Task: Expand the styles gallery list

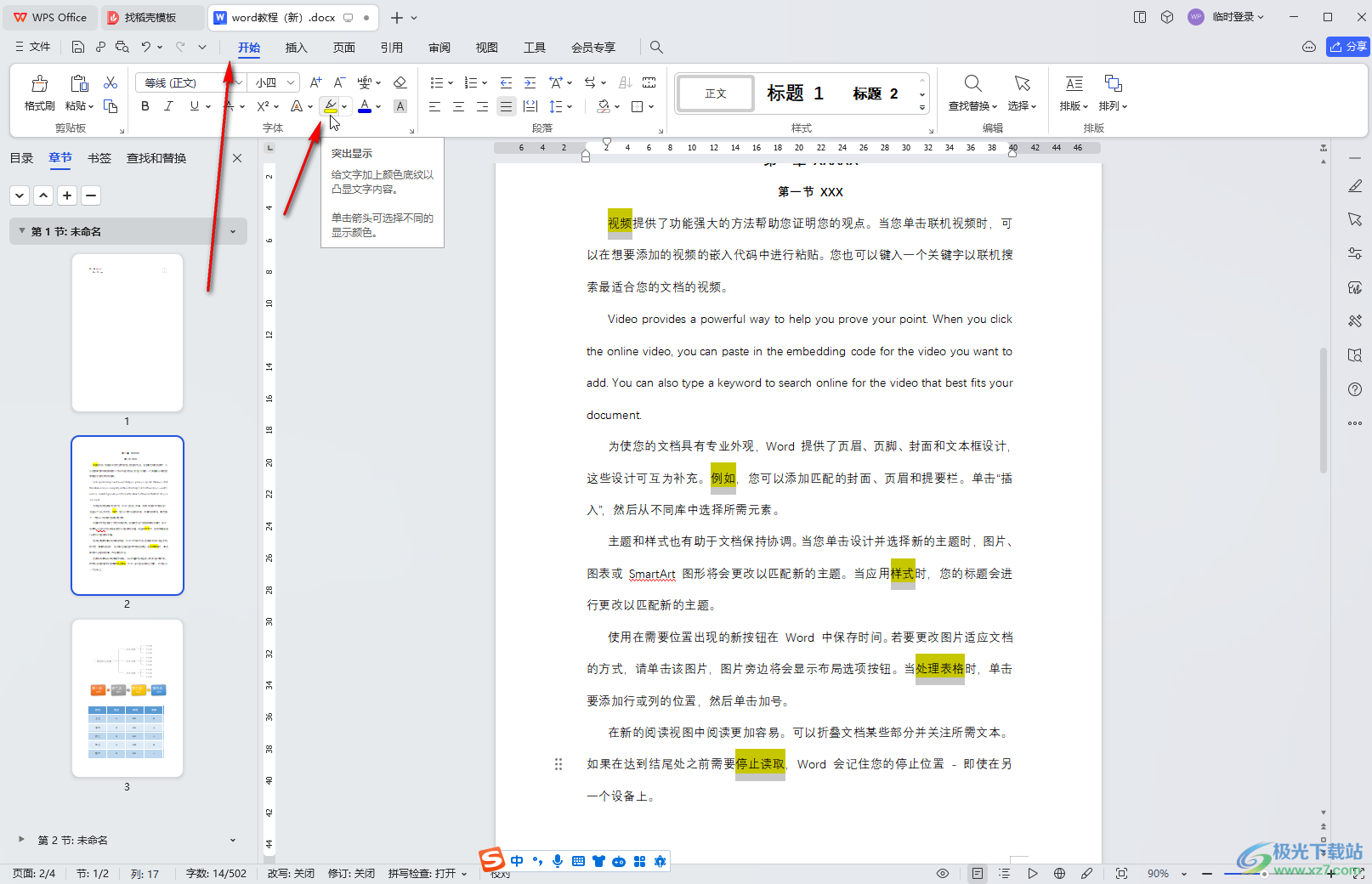Action: click(922, 108)
